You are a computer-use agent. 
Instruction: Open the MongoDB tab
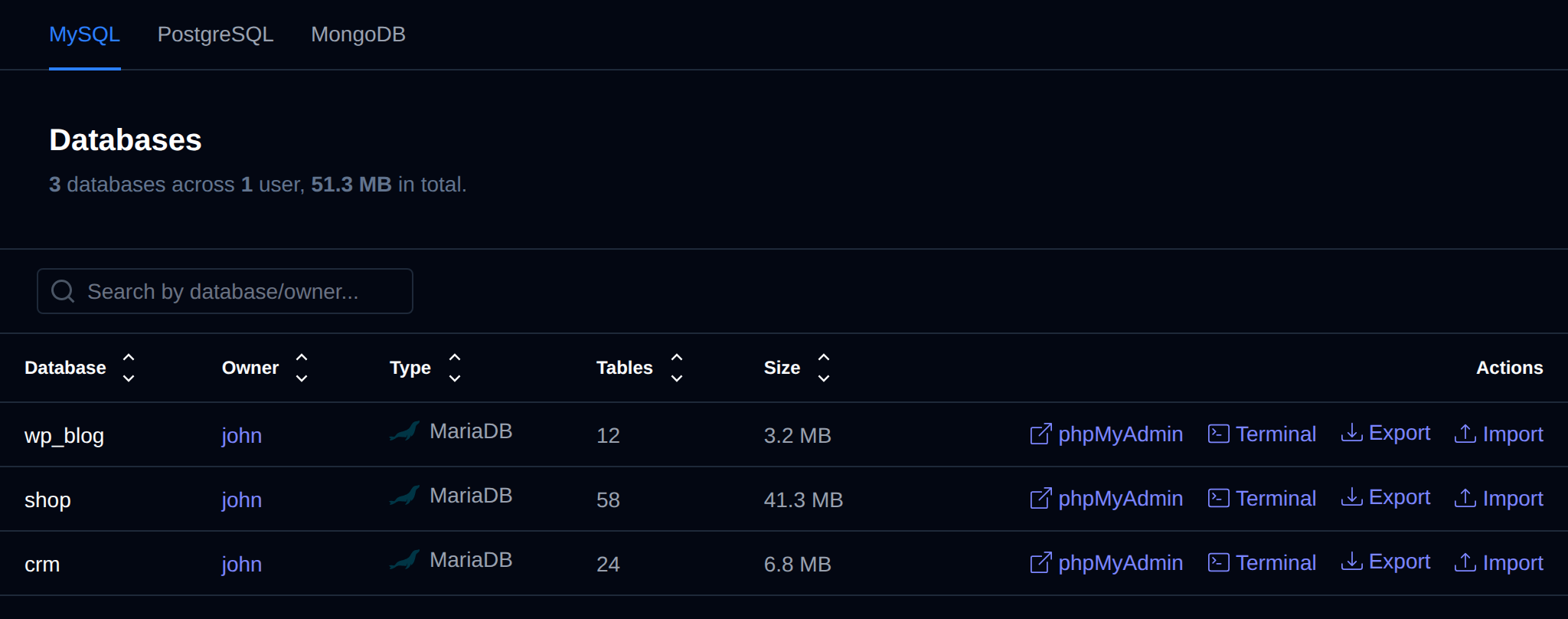(x=358, y=34)
